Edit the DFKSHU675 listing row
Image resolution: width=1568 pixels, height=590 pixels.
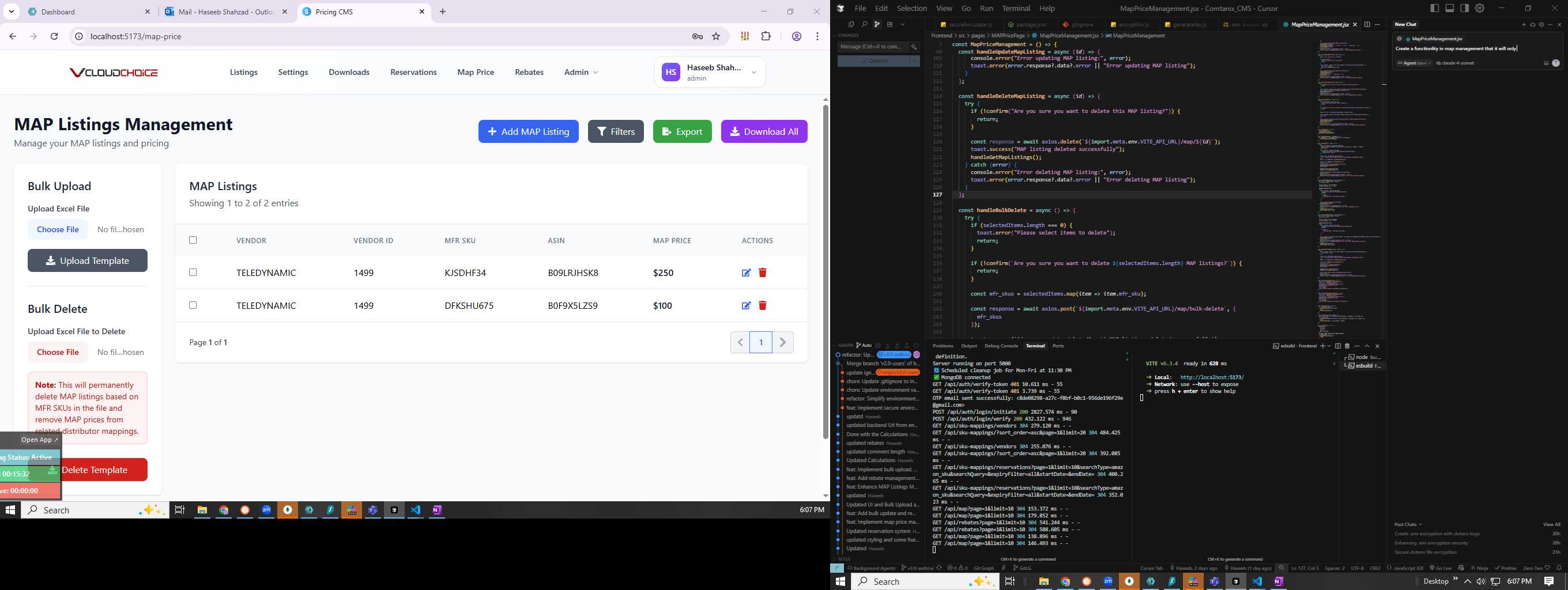[x=745, y=305]
